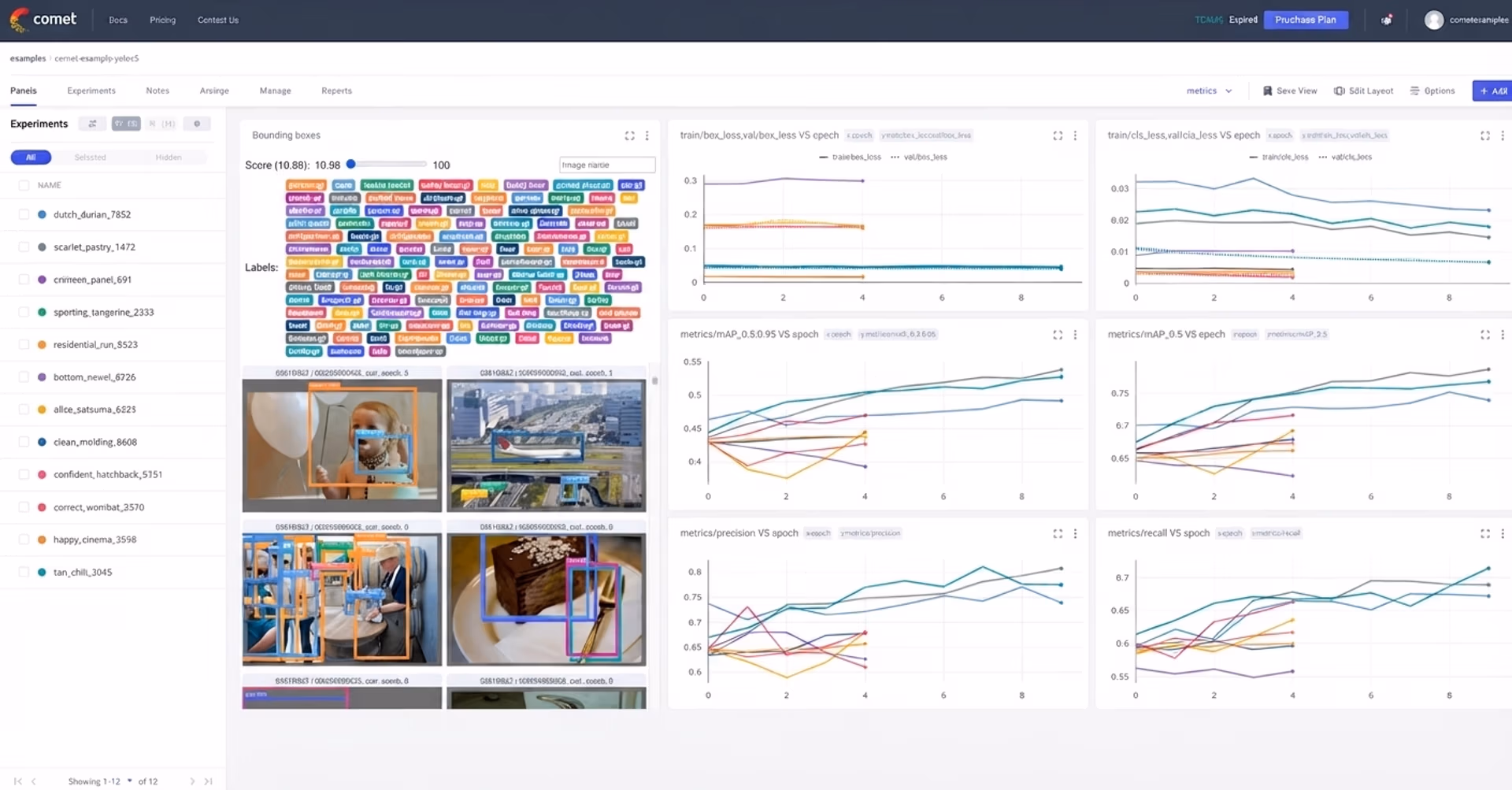The image size is (1512, 790).
Task: Select the Selected experiments filter
Action: [x=90, y=158]
